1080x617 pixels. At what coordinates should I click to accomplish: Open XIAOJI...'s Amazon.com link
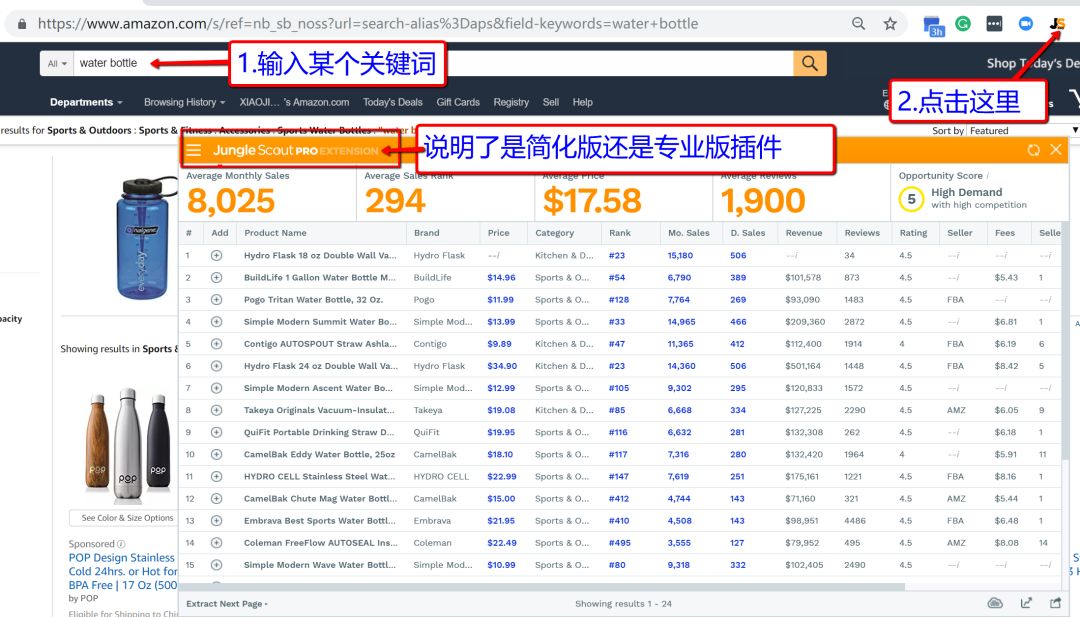pos(294,102)
